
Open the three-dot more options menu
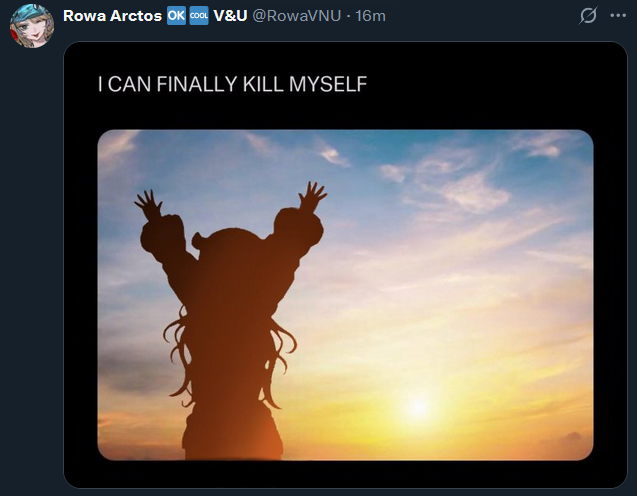pyautogui.click(x=618, y=16)
